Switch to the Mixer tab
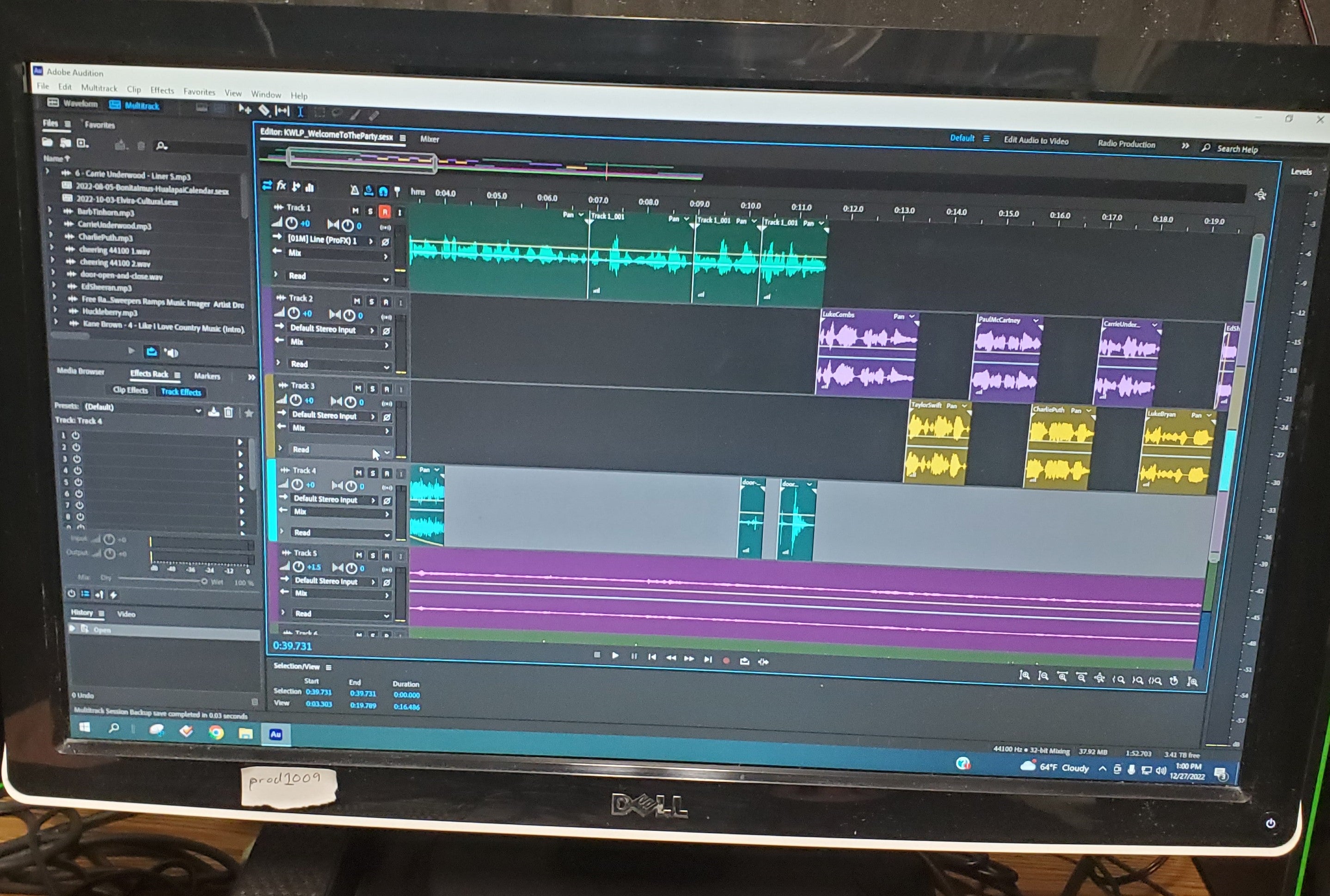Image resolution: width=1330 pixels, height=896 pixels. (429, 139)
